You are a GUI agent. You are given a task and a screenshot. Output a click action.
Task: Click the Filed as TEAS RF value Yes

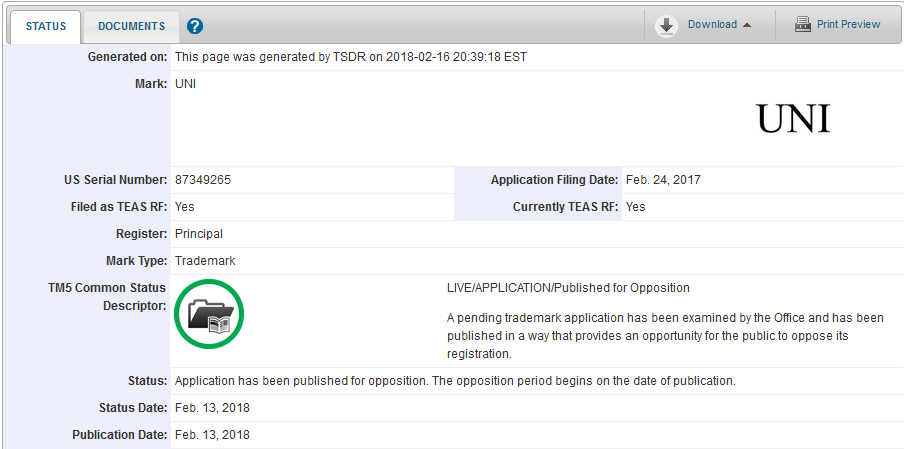(x=184, y=207)
